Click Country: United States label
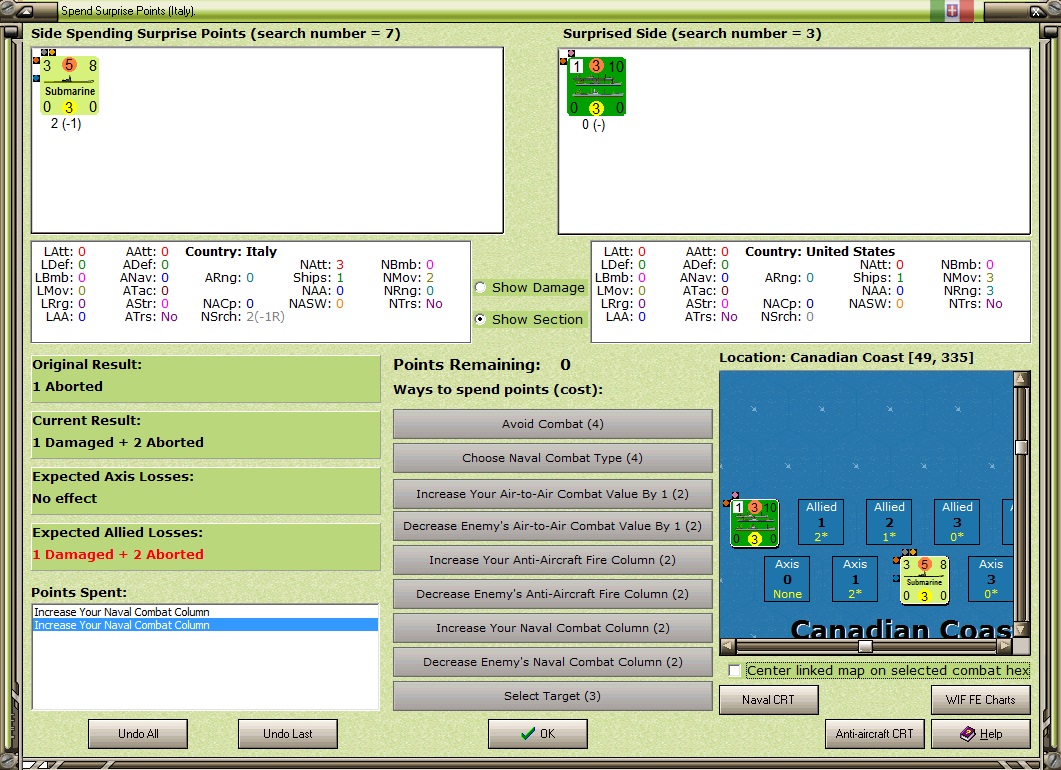 [819, 251]
